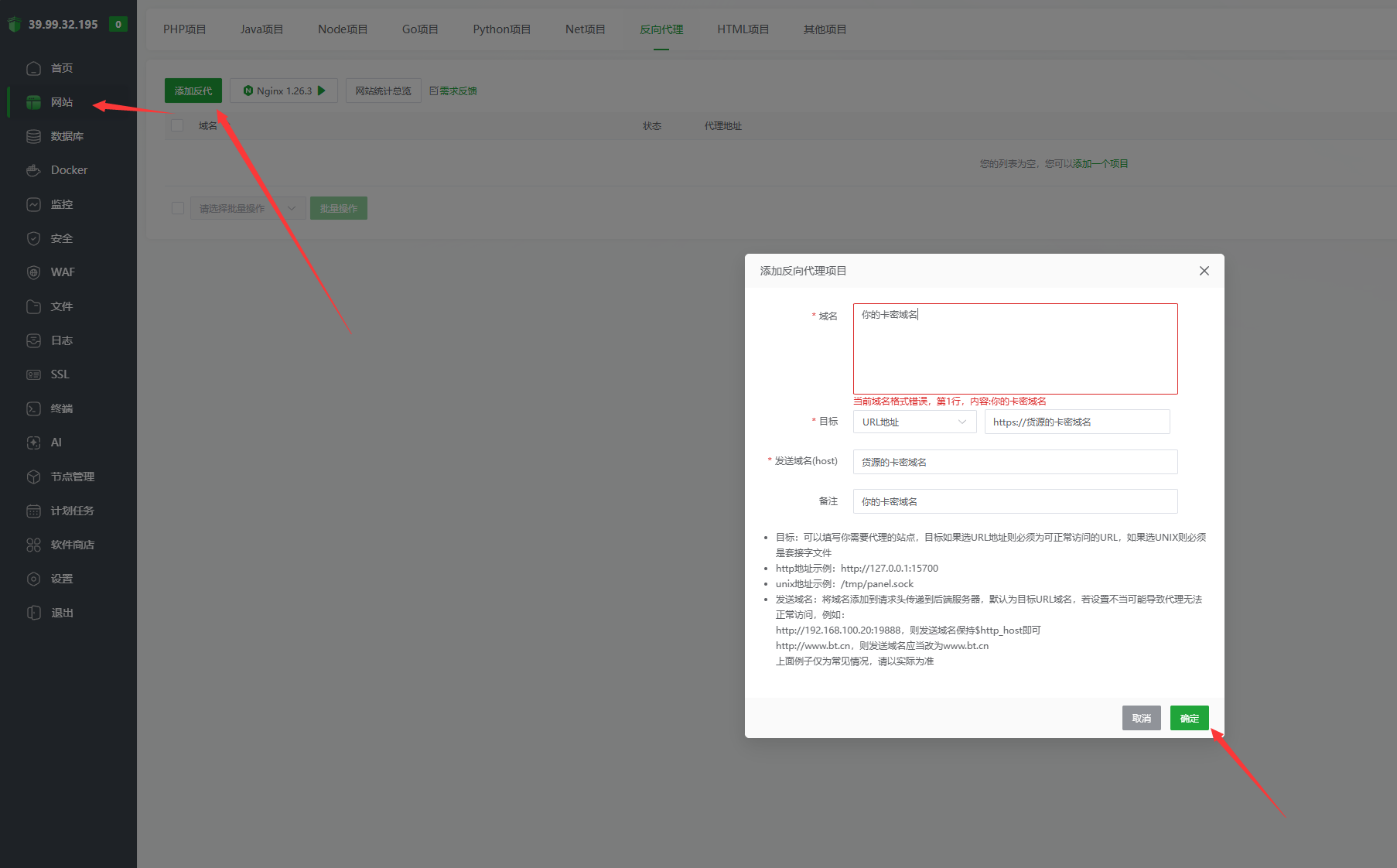Click the 需求反馈 feedback icon
The width and height of the screenshot is (1397, 868).
434,91
